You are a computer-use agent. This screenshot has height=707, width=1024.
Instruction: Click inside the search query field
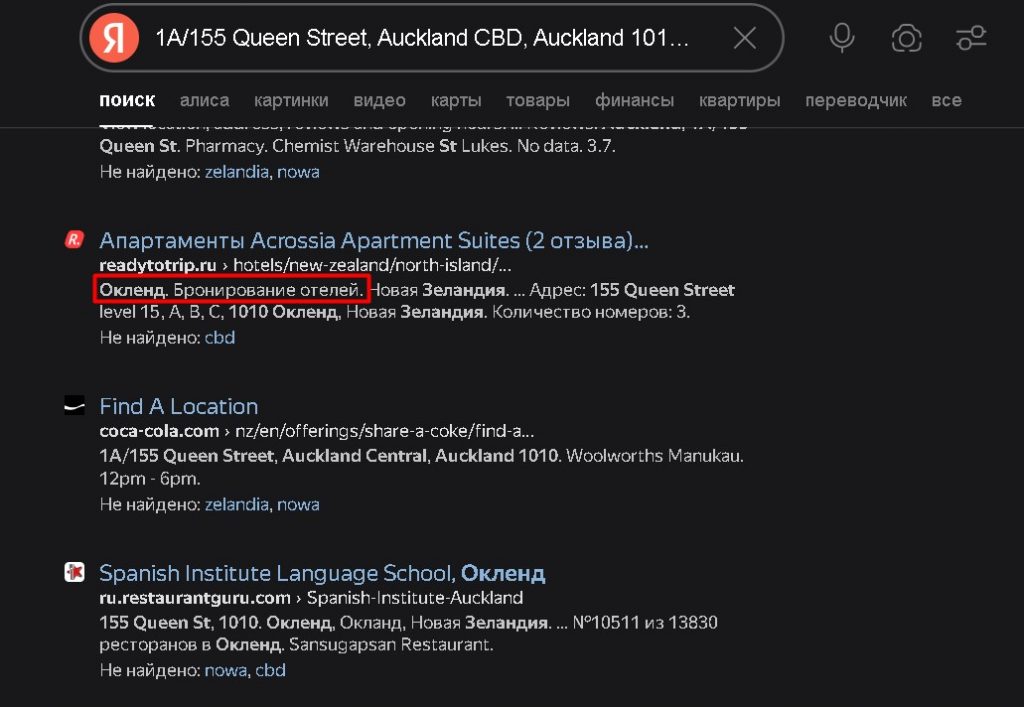pyautogui.click(x=420, y=39)
